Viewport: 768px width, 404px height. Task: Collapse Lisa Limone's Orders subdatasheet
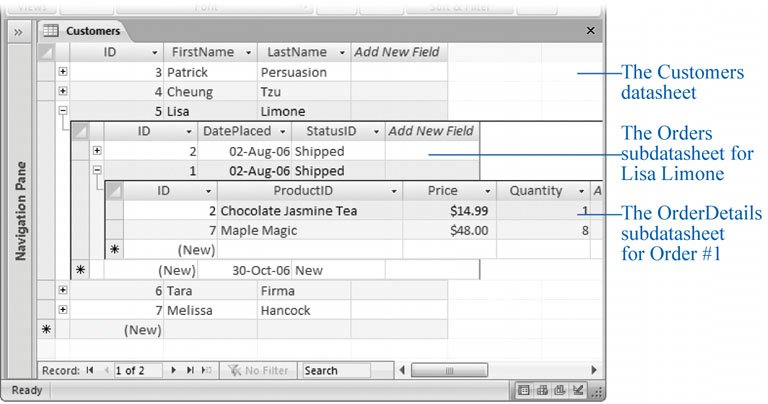click(x=63, y=112)
